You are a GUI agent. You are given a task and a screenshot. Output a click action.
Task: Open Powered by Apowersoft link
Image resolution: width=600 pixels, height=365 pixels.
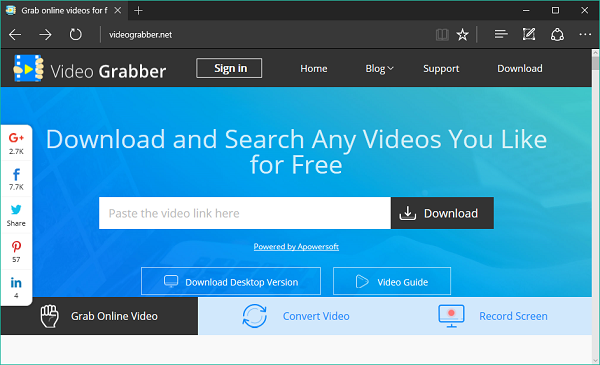click(x=296, y=247)
